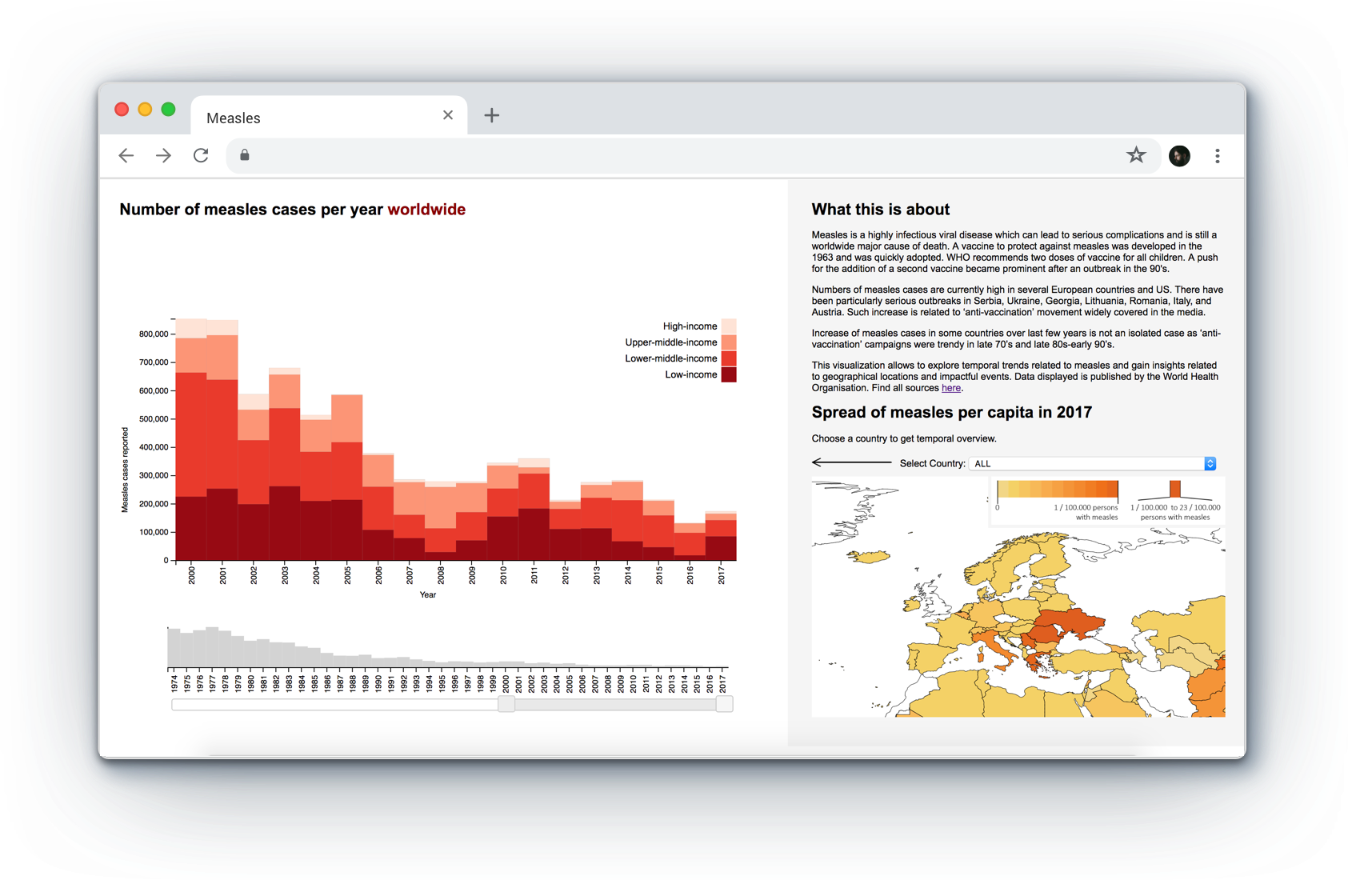
Task: Select the Measles tab
Action: (329, 117)
